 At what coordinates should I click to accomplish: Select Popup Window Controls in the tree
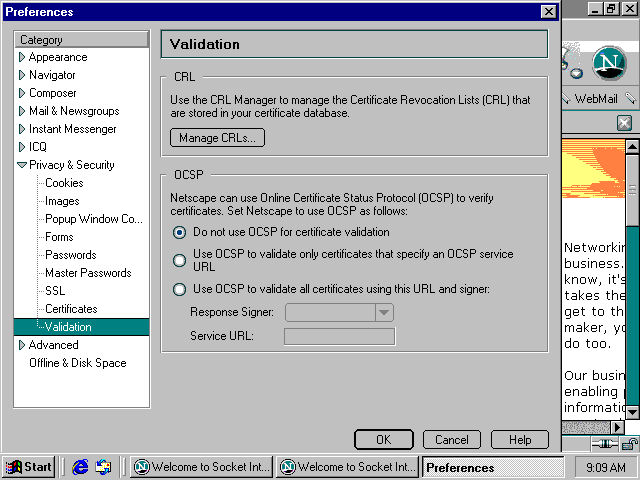[94, 219]
